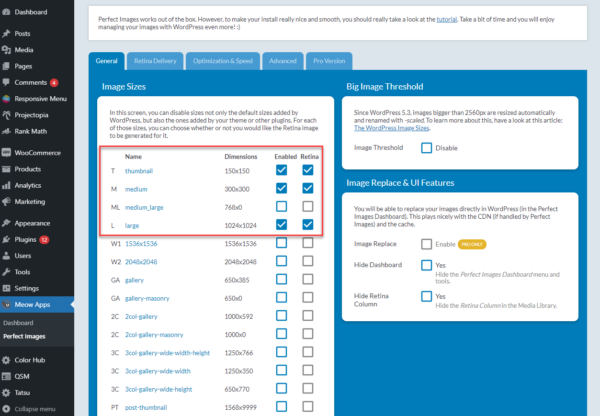Viewport: 600px width, 416px height.
Task: Select Perfect Images submenu item
Action: coord(26,335)
